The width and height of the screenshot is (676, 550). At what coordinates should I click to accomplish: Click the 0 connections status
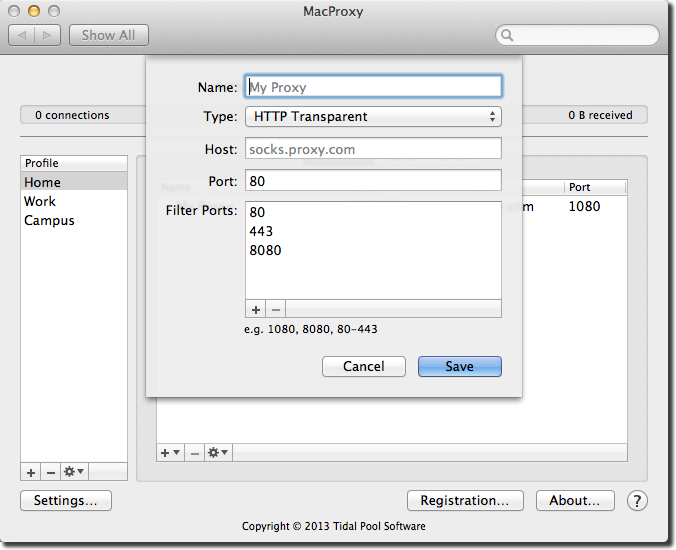click(72, 115)
